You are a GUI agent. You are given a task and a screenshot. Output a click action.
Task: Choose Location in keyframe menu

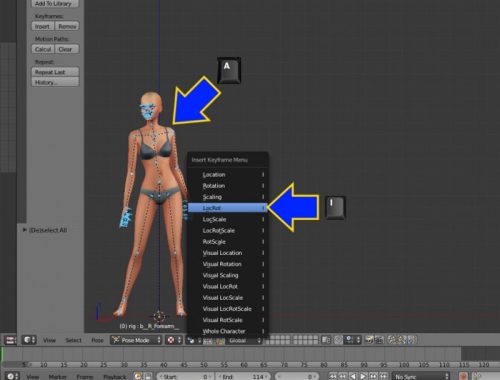228,175
